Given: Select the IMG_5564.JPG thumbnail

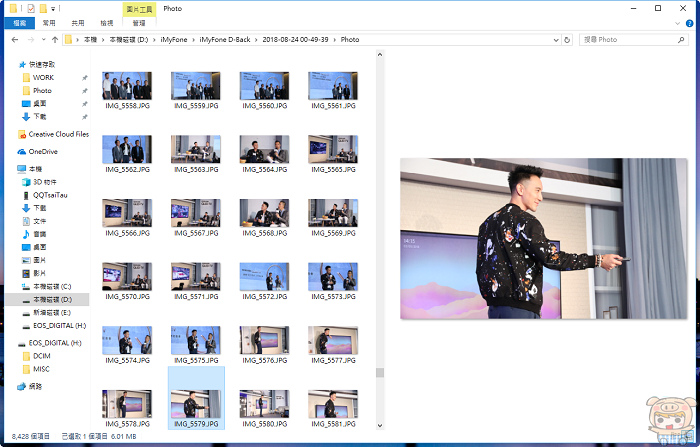Looking at the screenshot, I should 265,150.
